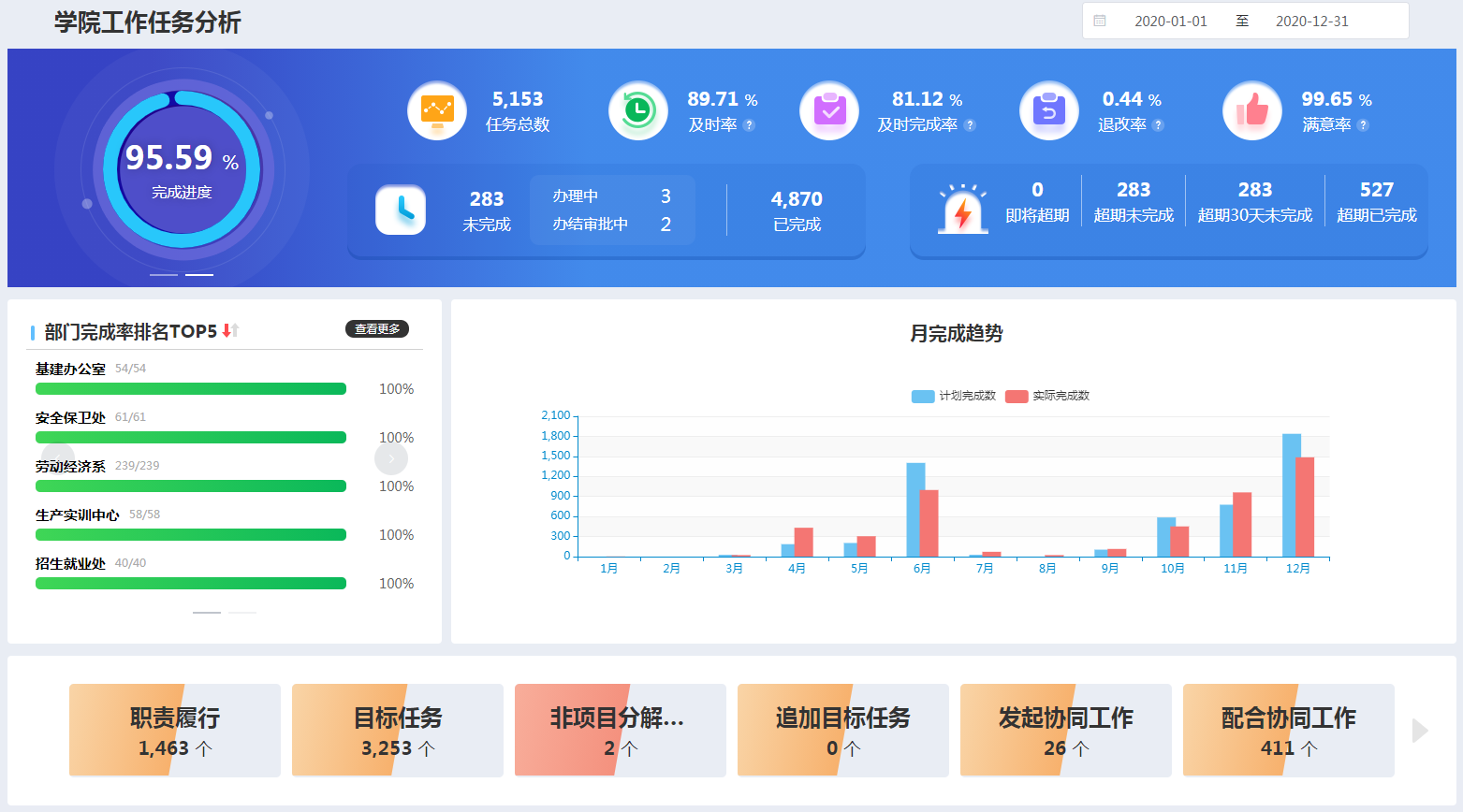Click the timeliness rate clock icon
This screenshot has width=1463, height=812.
coord(637,111)
